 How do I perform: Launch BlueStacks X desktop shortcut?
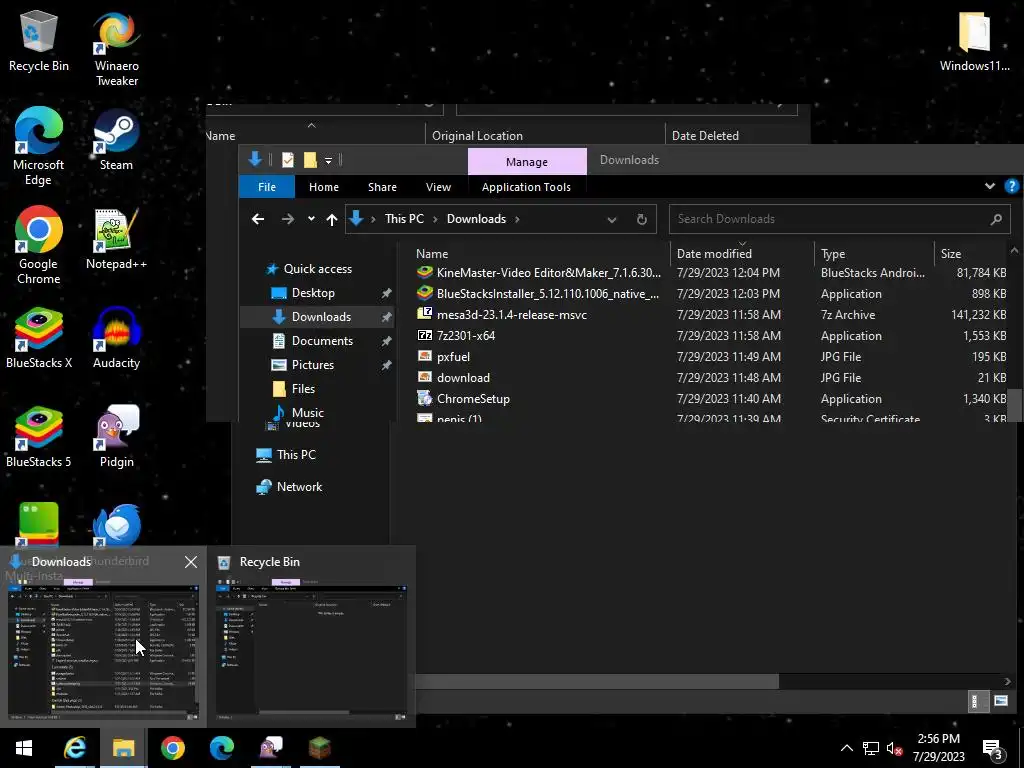pos(39,339)
